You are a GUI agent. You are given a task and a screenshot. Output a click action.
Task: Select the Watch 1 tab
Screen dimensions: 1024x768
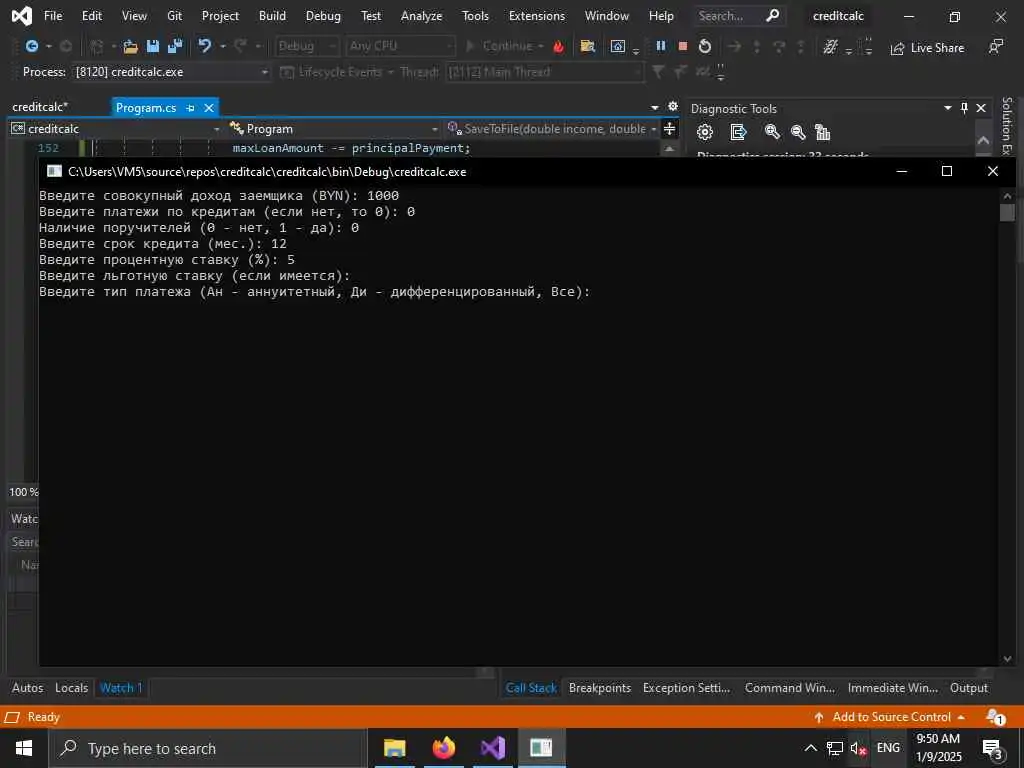(x=121, y=688)
